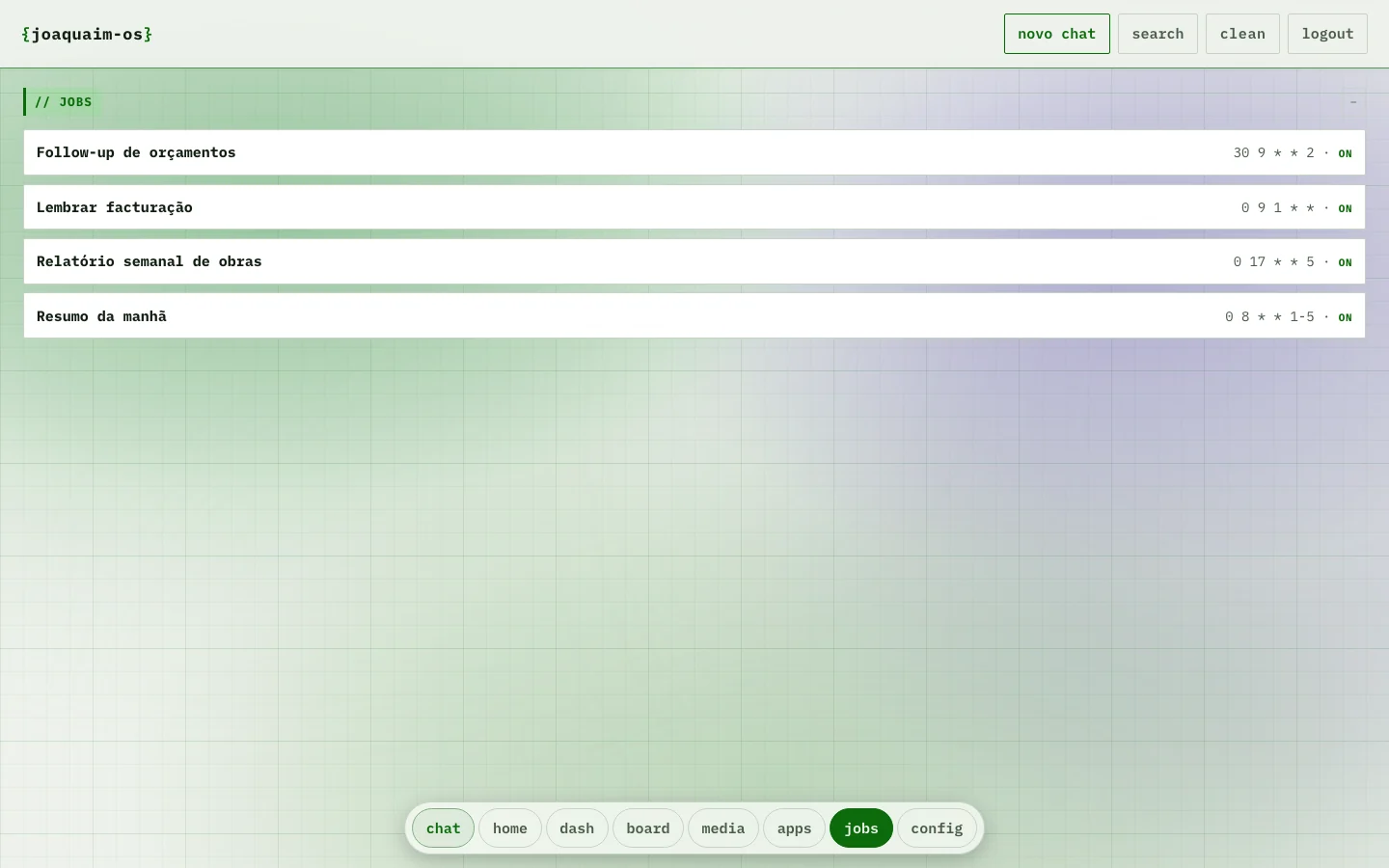Click the clean button
Viewport: 1389px width, 868px height.
coord(1242,34)
